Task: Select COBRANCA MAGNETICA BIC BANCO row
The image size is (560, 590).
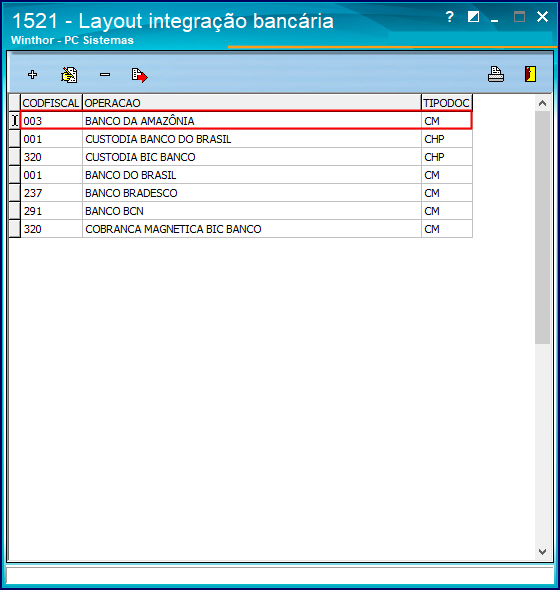Action: click(246, 229)
